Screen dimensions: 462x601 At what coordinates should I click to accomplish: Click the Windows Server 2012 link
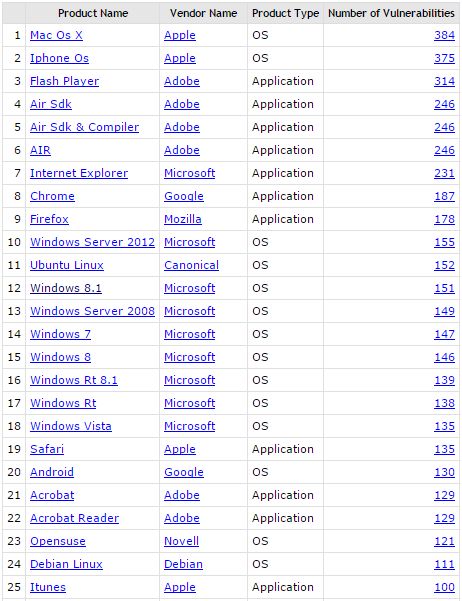(x=92, y=242)
